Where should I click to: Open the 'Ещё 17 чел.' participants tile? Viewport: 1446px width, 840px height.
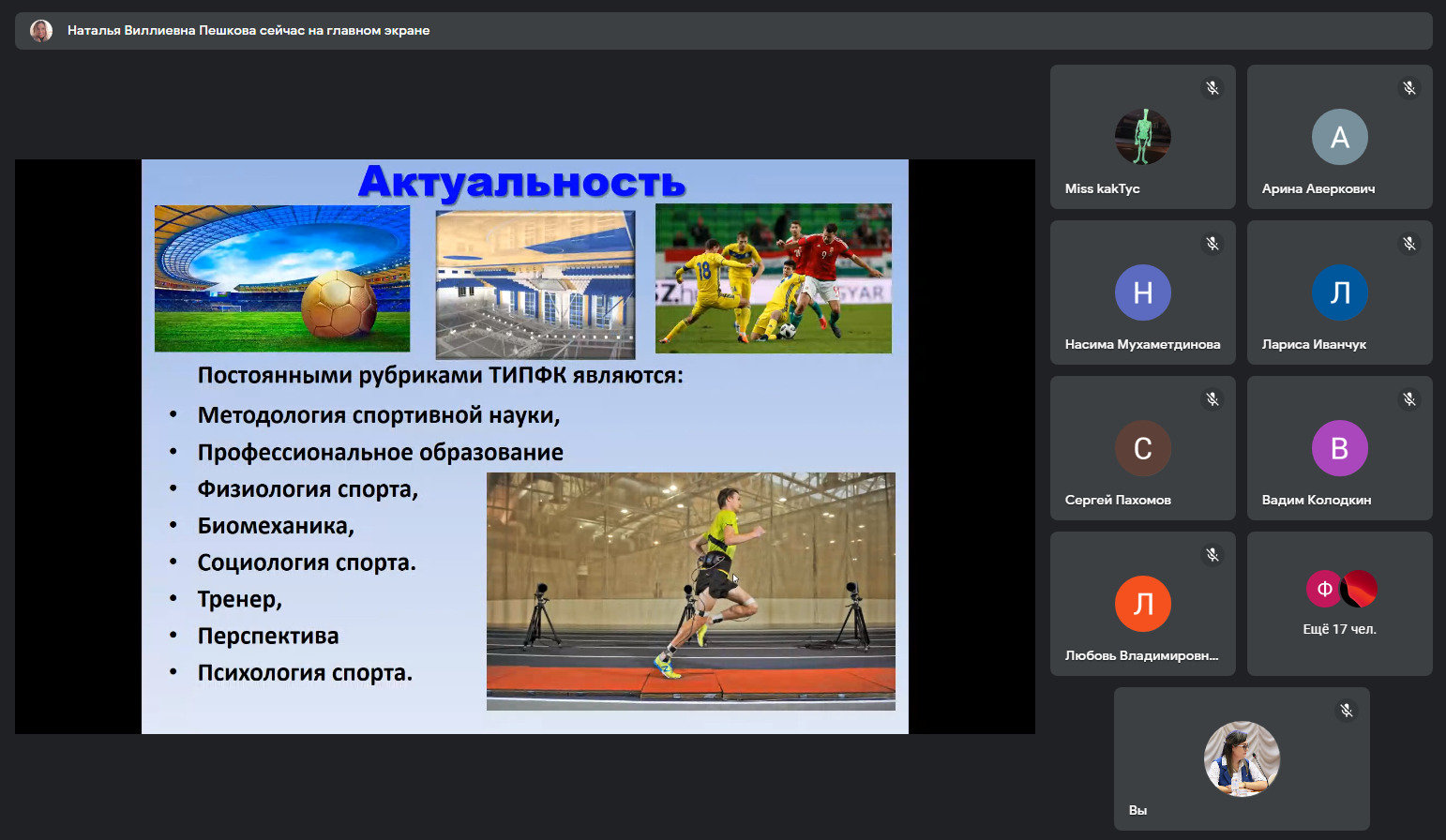click(1339, 605)
